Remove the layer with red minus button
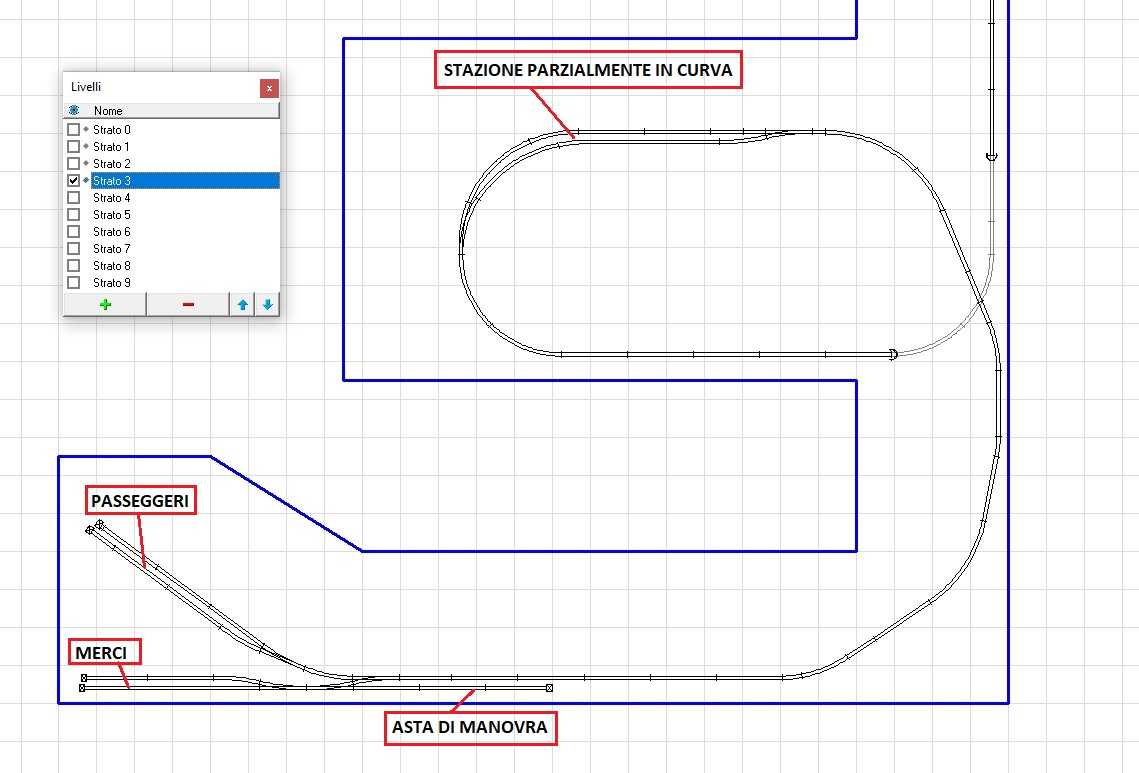Screen dimensions: 1139x773 click(x=188, y=305)
